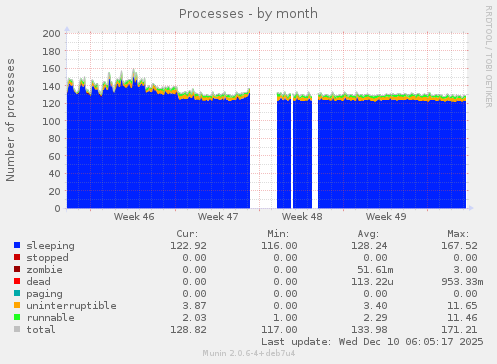Click the y-axis label 160

tap(51, 68)
